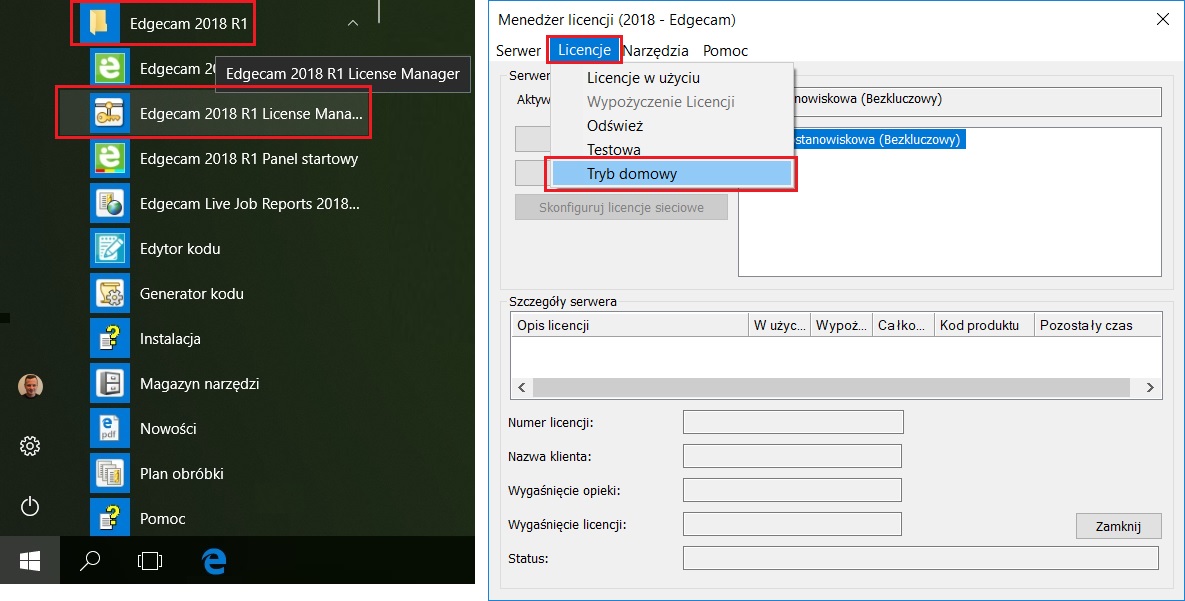Click the W użyc... column header

tap(779, 325)
